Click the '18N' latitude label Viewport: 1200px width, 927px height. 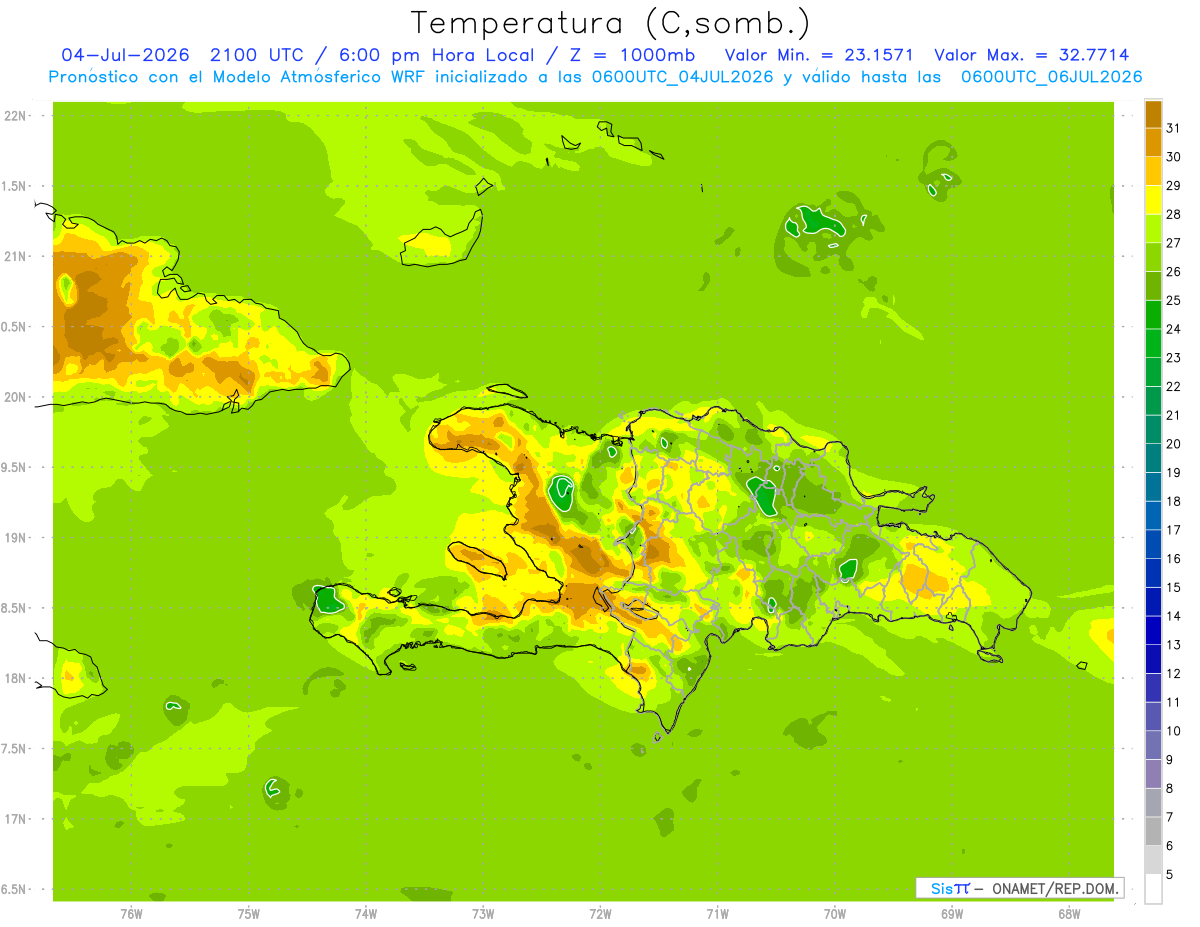click(x=17, y=678)
